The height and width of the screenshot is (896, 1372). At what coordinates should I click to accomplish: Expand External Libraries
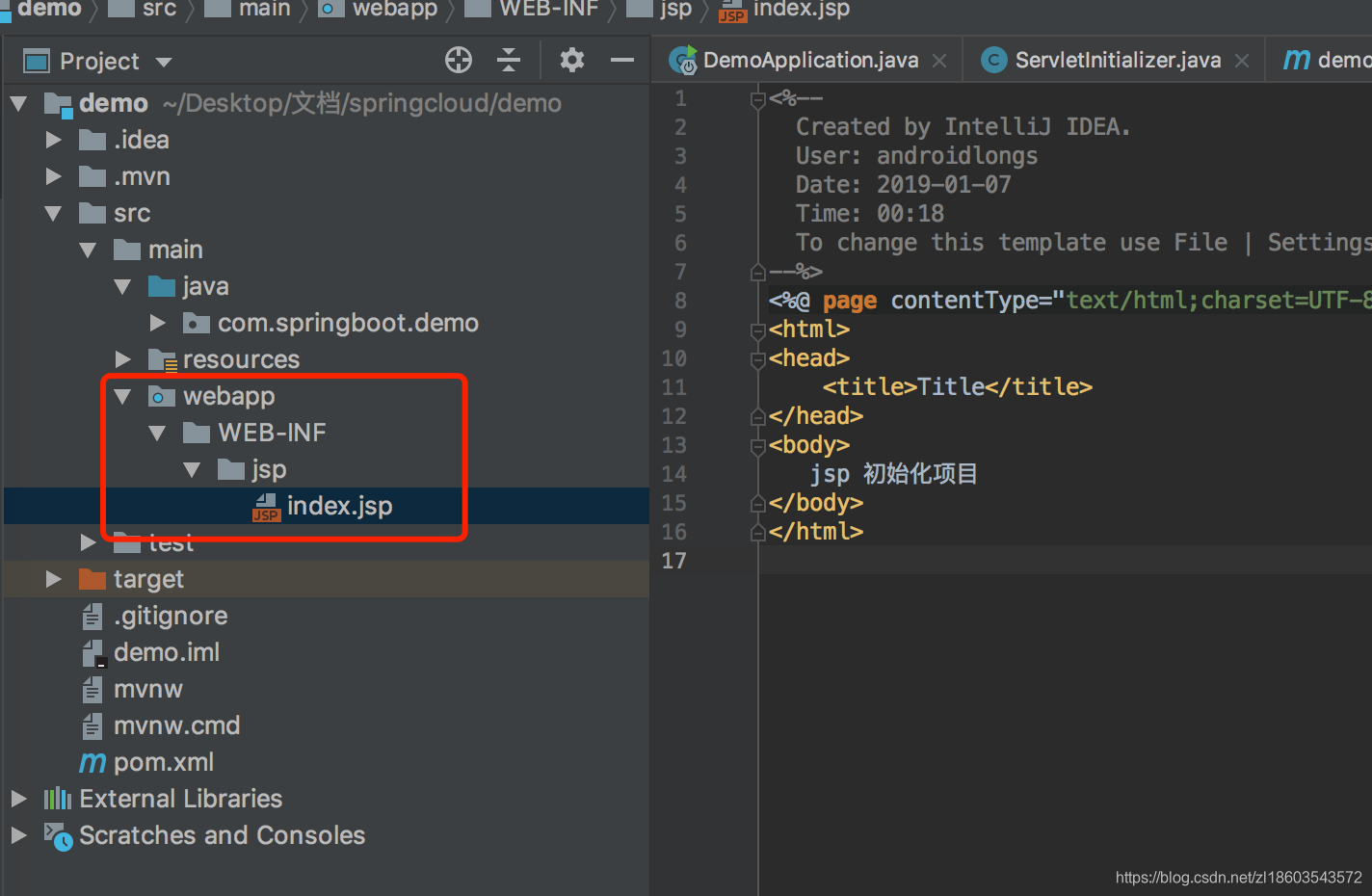[x=18, y=799]
